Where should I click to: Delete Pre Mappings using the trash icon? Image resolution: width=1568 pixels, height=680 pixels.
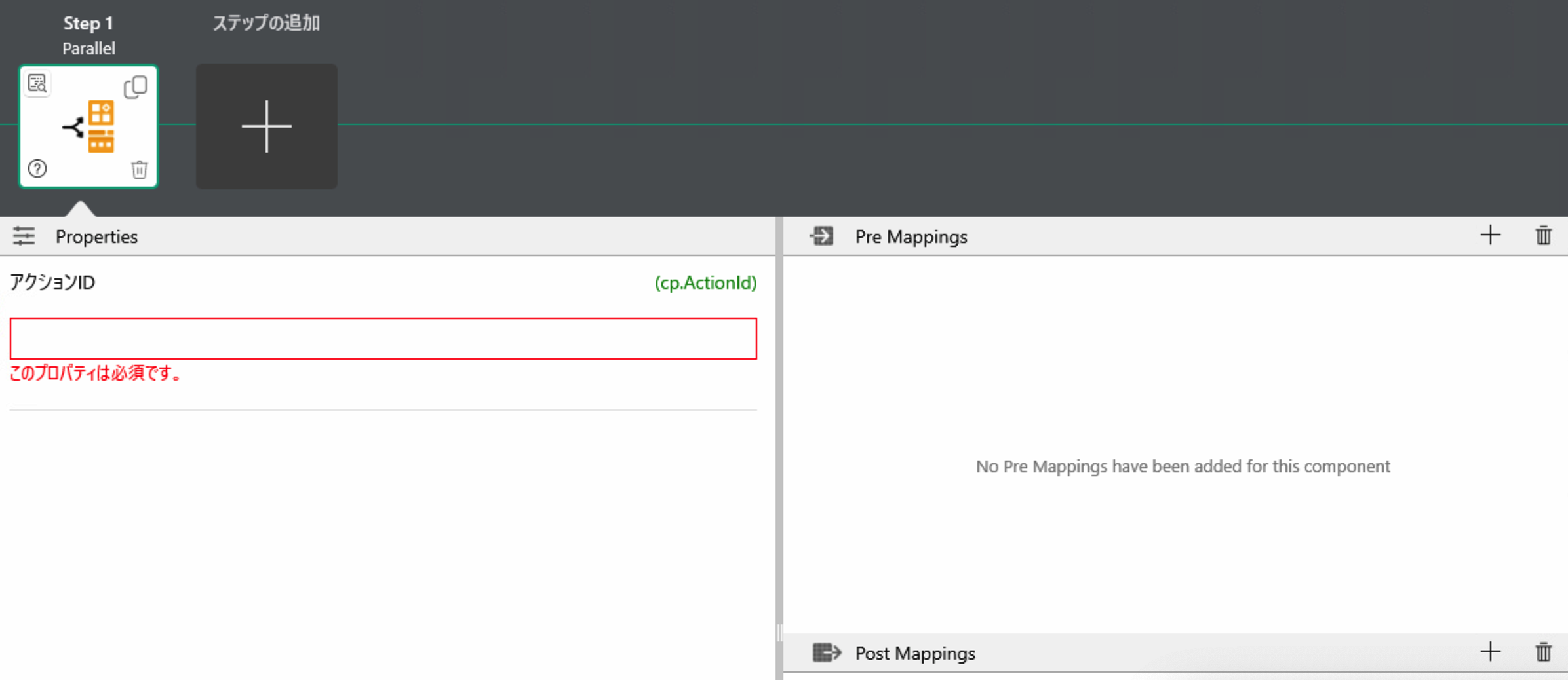click(1543, 235)
